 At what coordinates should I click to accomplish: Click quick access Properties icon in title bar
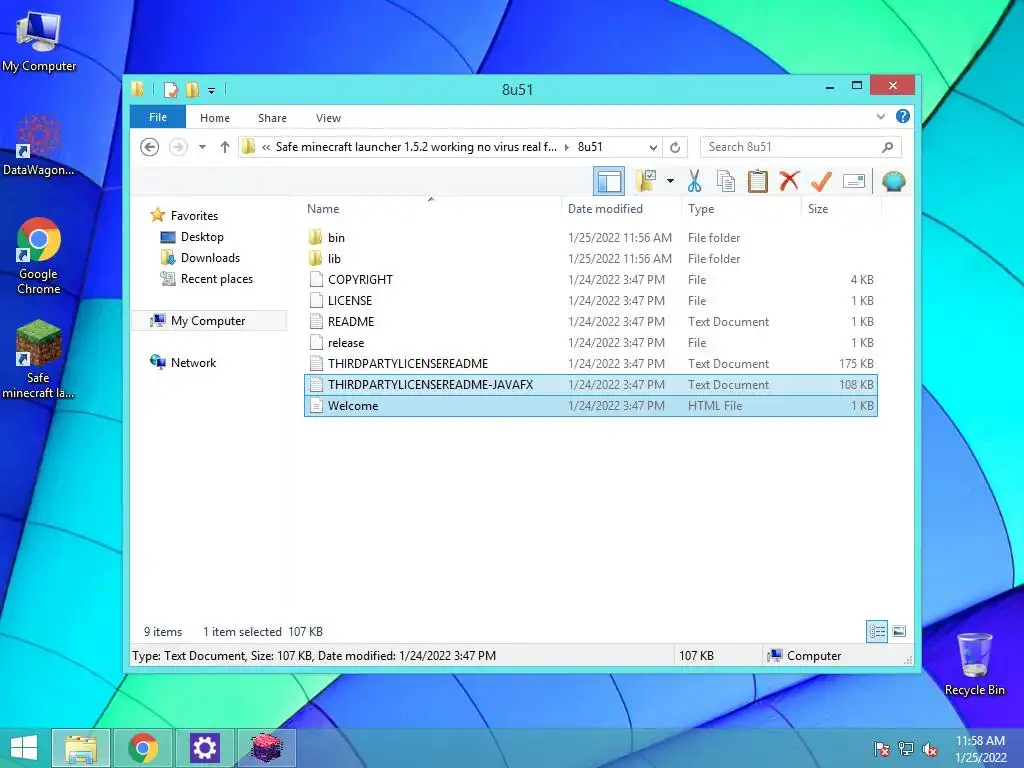(170, 89)
